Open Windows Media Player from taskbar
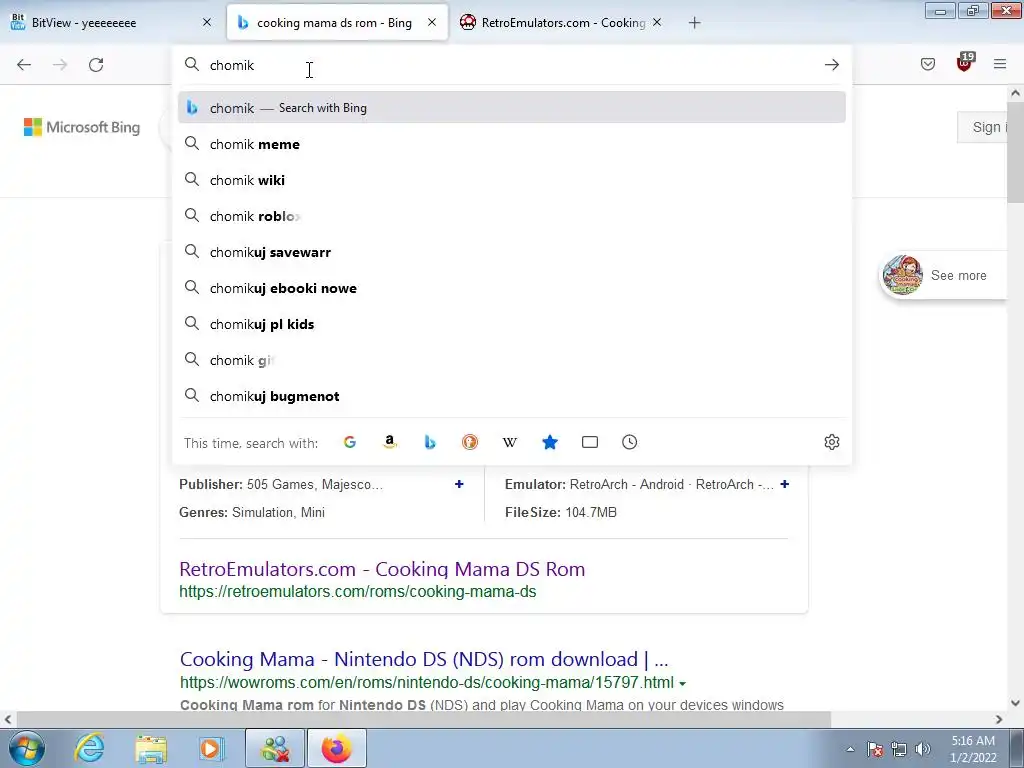This screenshot has height=768, width=1024. pyautogui.click(x=212, y=748)
